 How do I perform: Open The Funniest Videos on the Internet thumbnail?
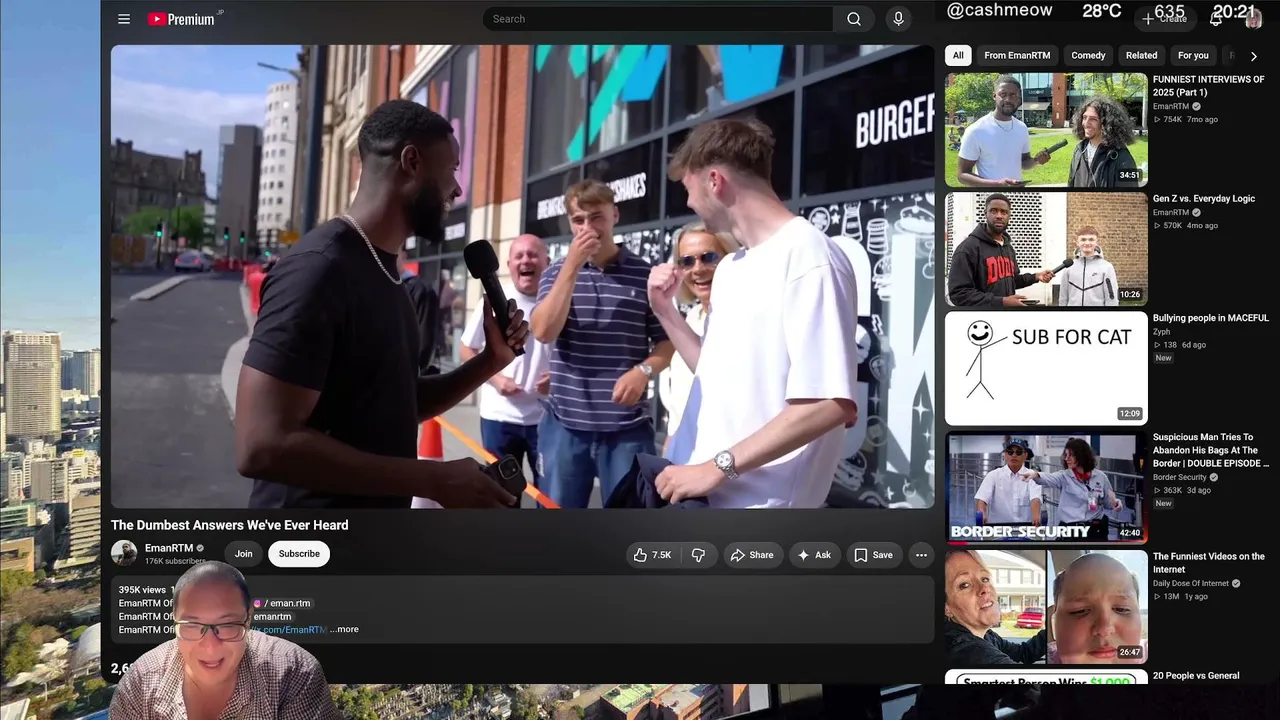pyautogui.click(x=1046, y=606)
